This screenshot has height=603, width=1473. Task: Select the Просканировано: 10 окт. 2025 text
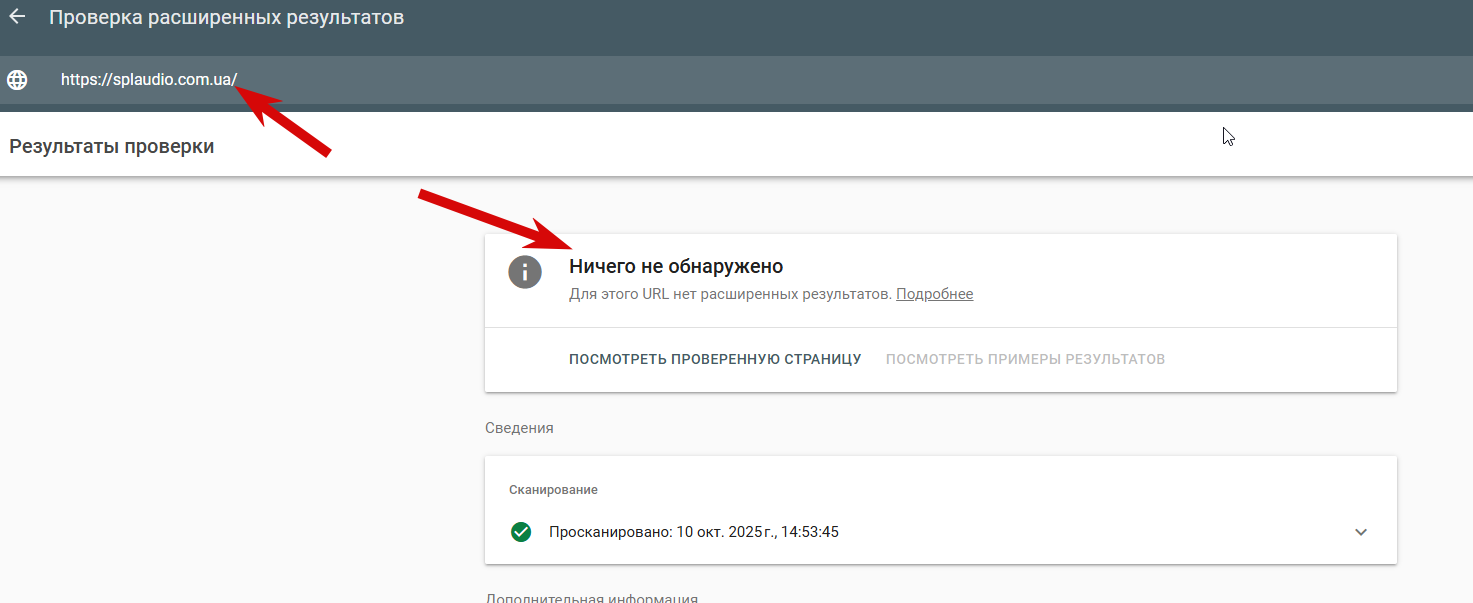[694, 532]
